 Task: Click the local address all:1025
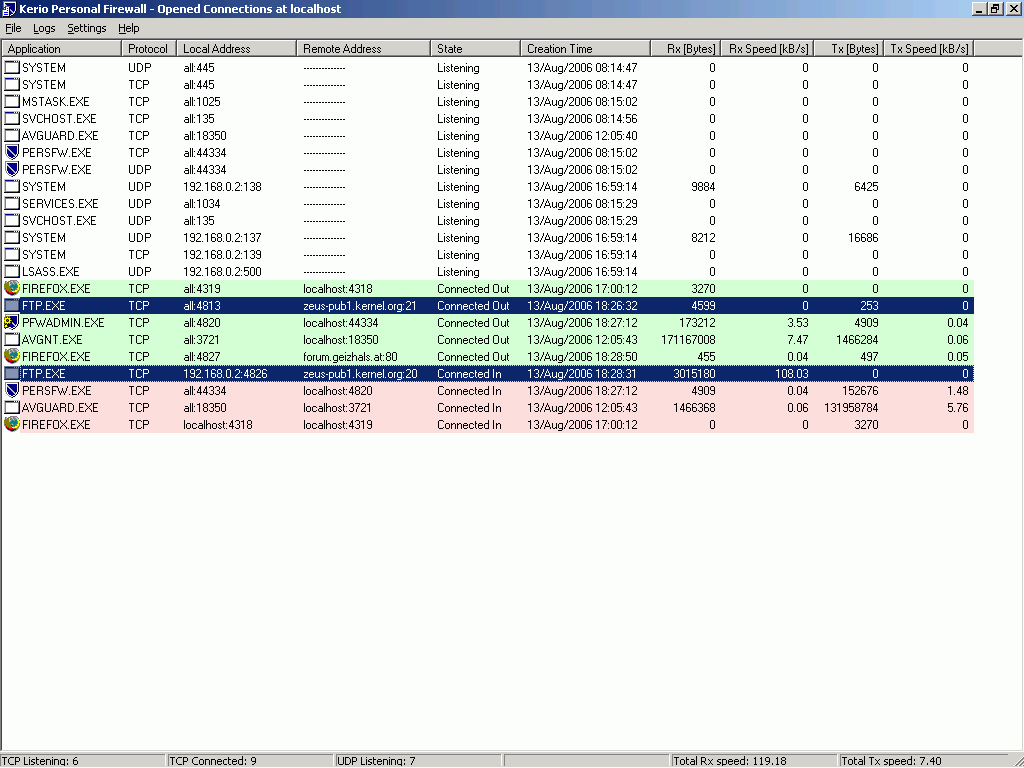[x=202, y=102]
